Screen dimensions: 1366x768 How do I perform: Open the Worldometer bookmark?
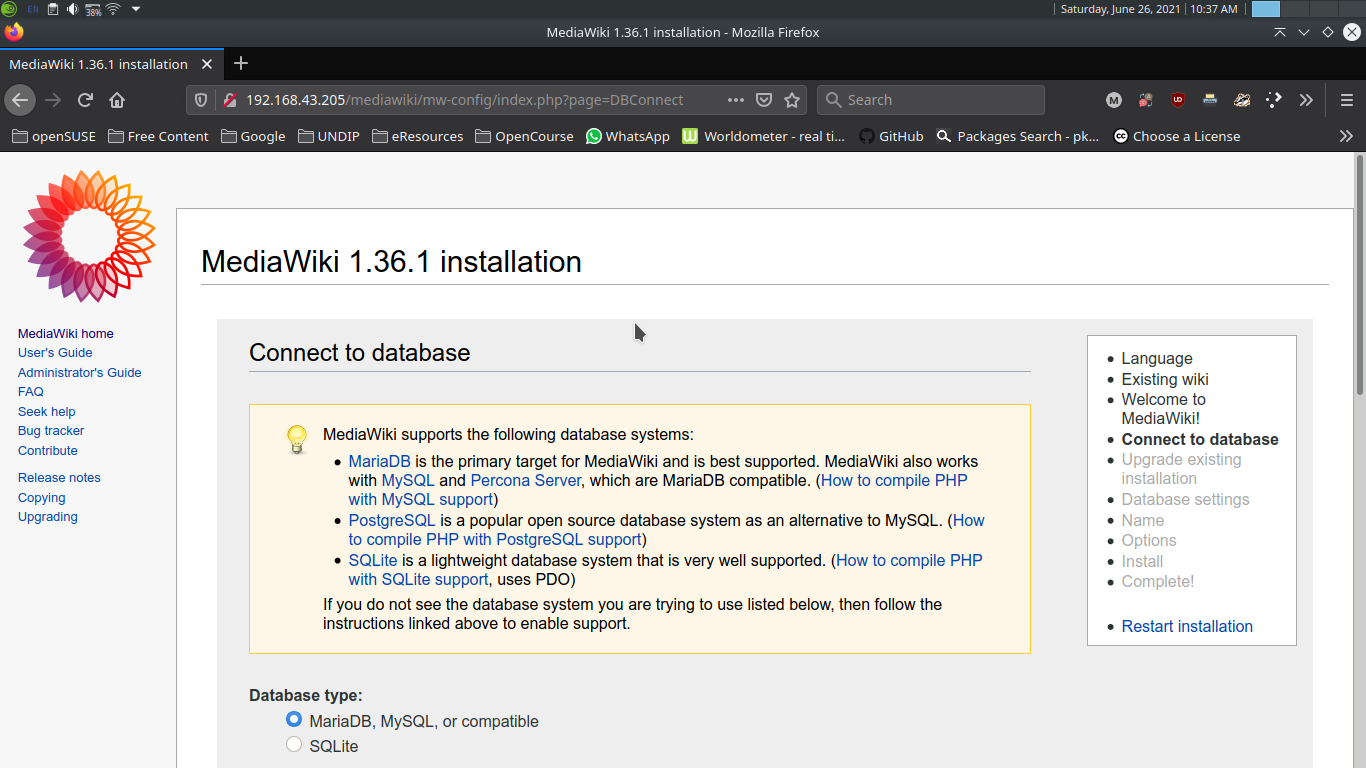[x=764, y=136]
